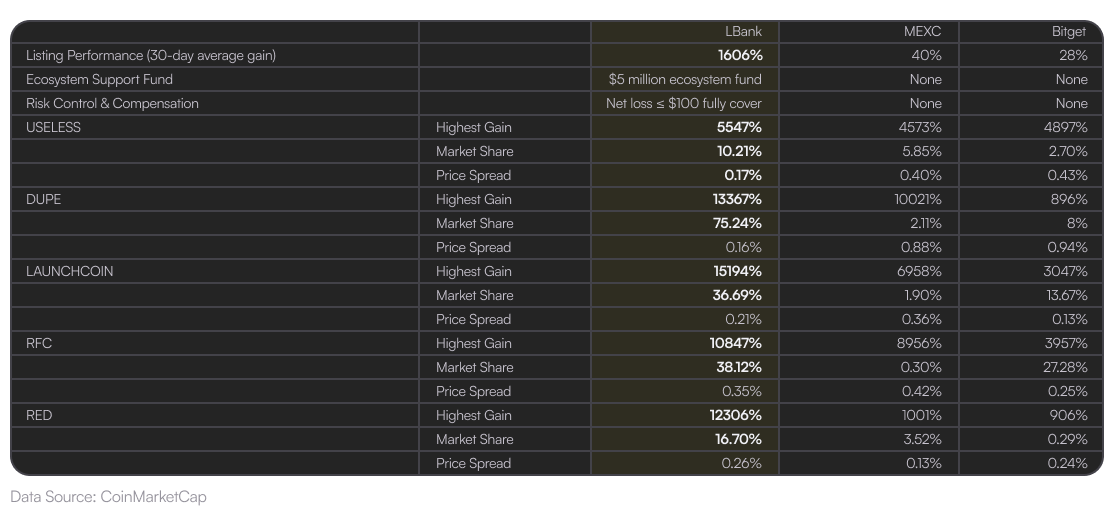Select MEXC's 8956% RFC highest gain
Image resolution: width=1116 pixels, height=510 pixels.
tap(918, 344)
